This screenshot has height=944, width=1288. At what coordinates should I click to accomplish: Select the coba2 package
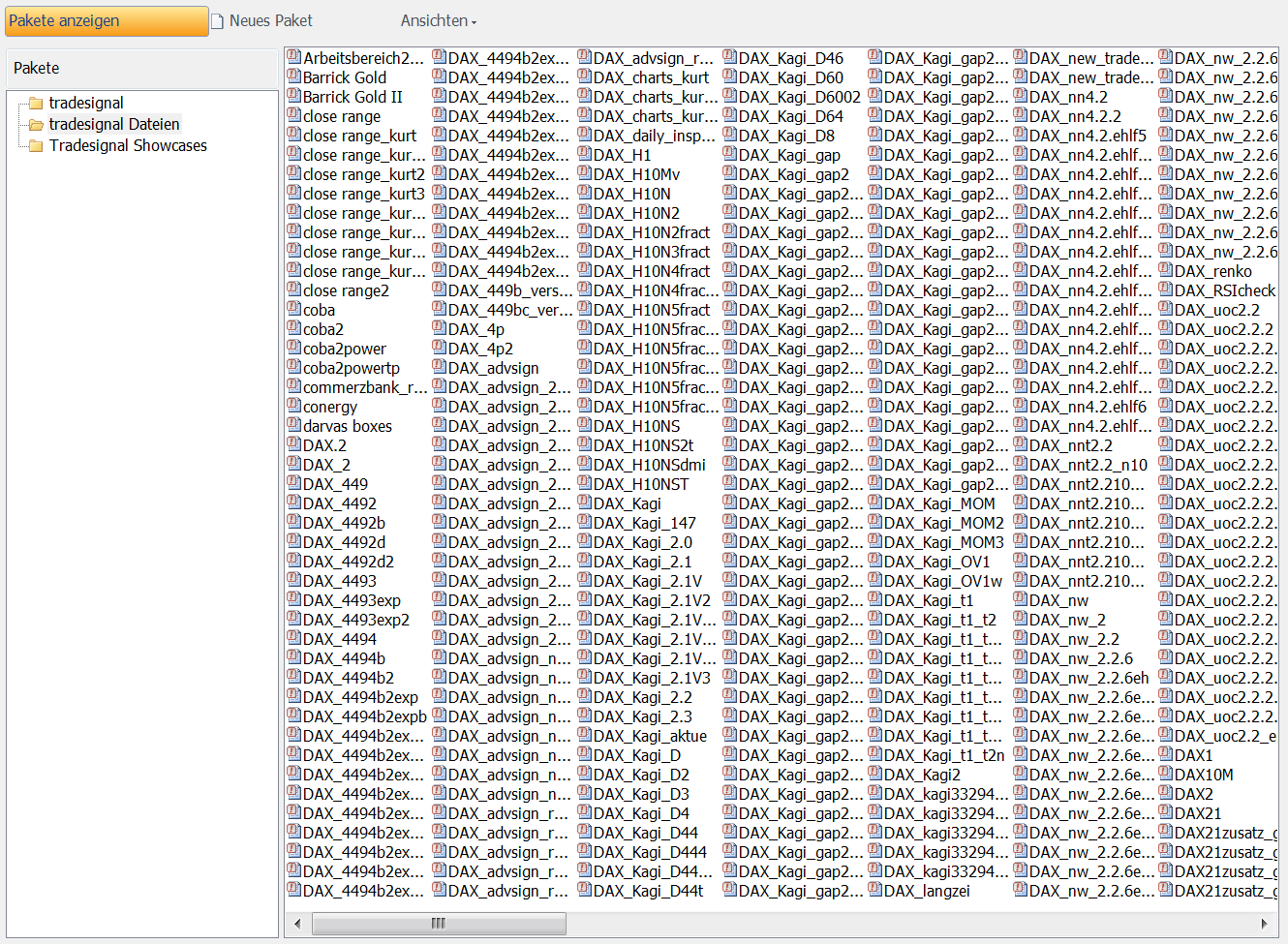pos(323,329)
